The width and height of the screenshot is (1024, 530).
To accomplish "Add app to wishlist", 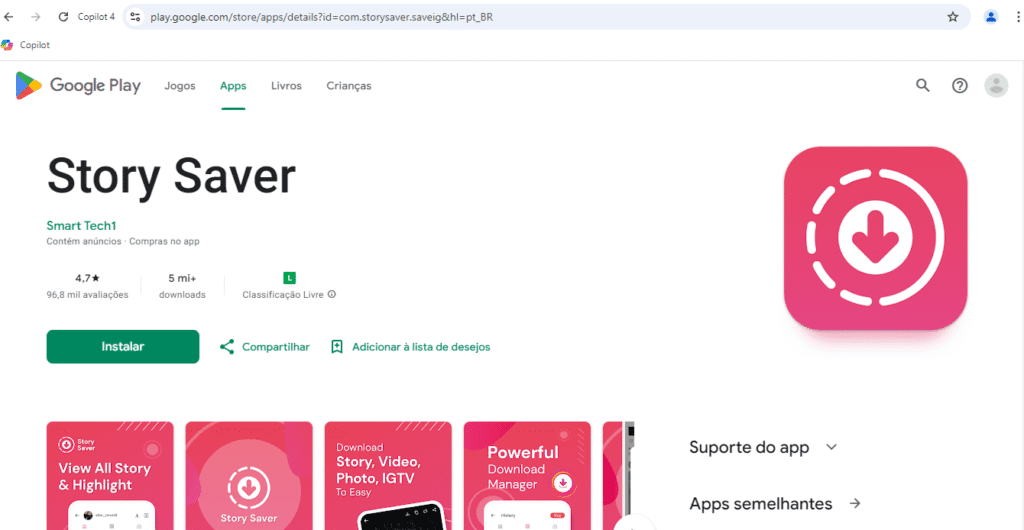I will pyautogui.click(x=410, y=347).
